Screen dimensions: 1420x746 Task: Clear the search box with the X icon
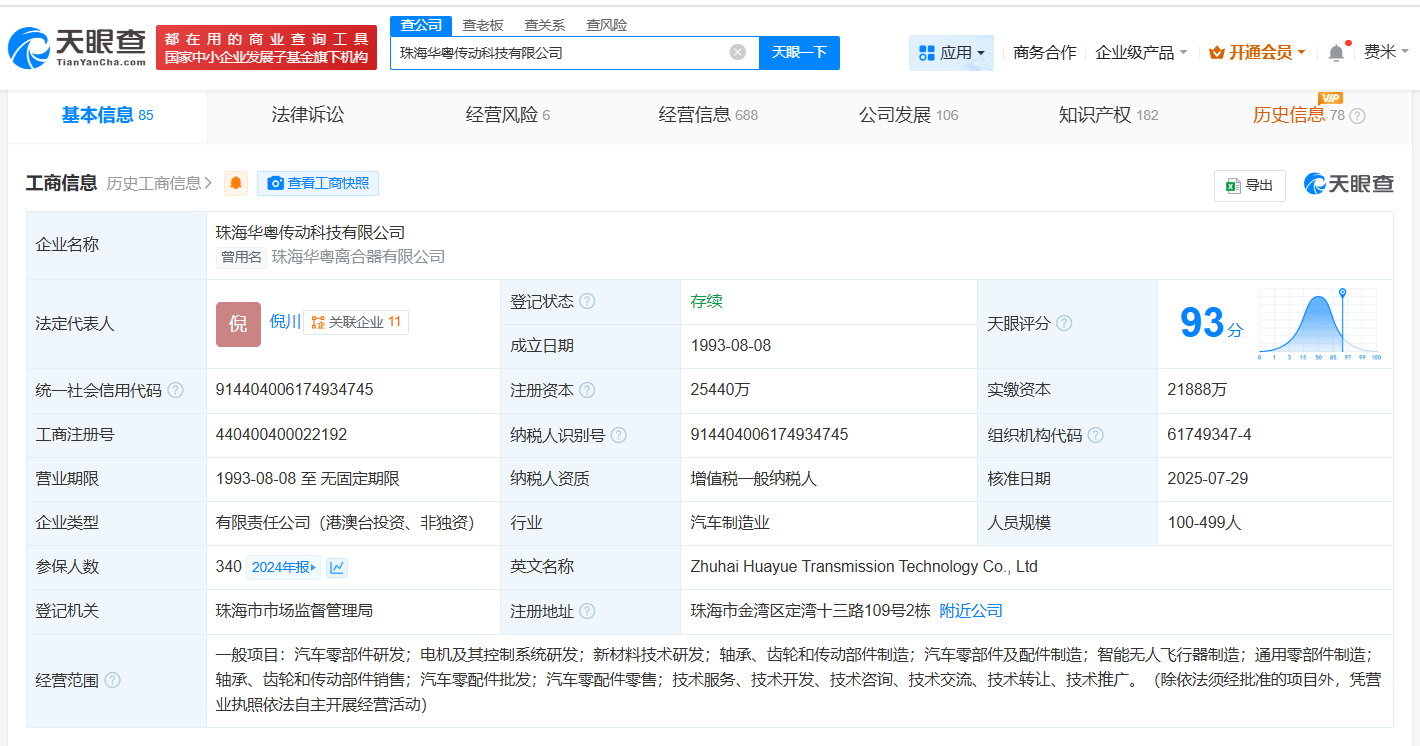point(738,52)
